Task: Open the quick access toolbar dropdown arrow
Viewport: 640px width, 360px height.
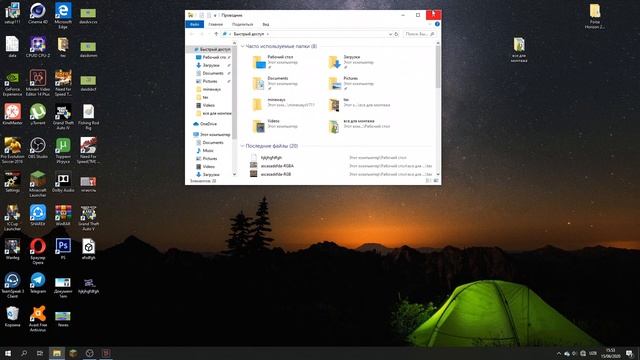Action: pos(215,15)
